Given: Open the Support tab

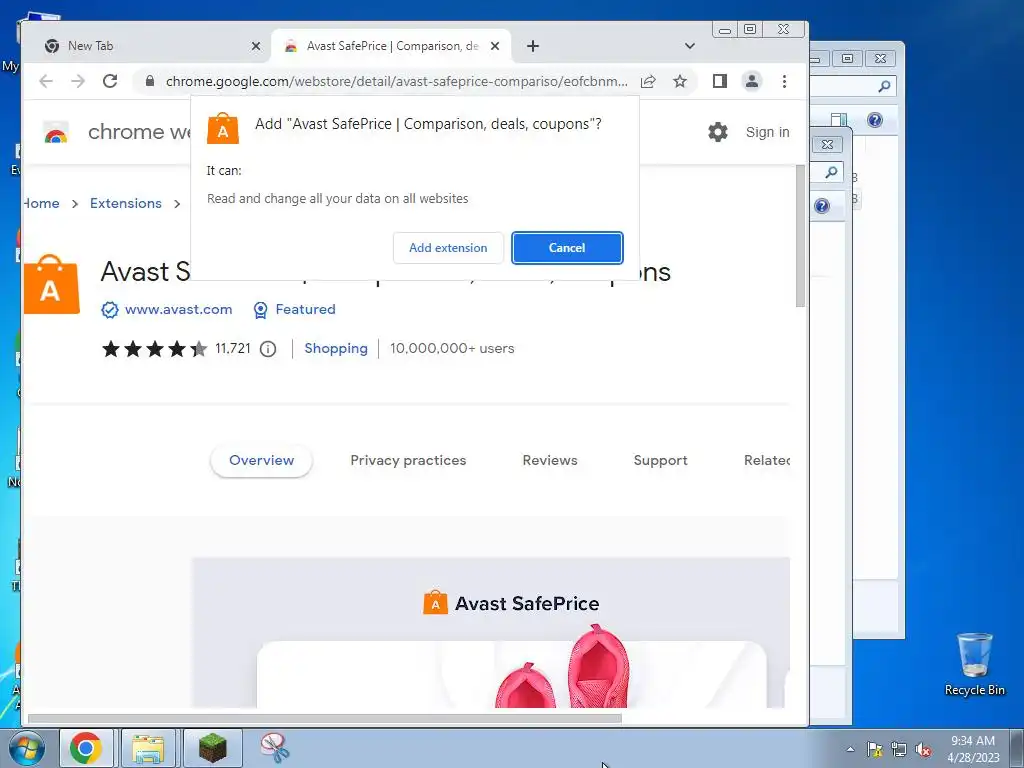Looking at the screenshot, I should (660, 460).
